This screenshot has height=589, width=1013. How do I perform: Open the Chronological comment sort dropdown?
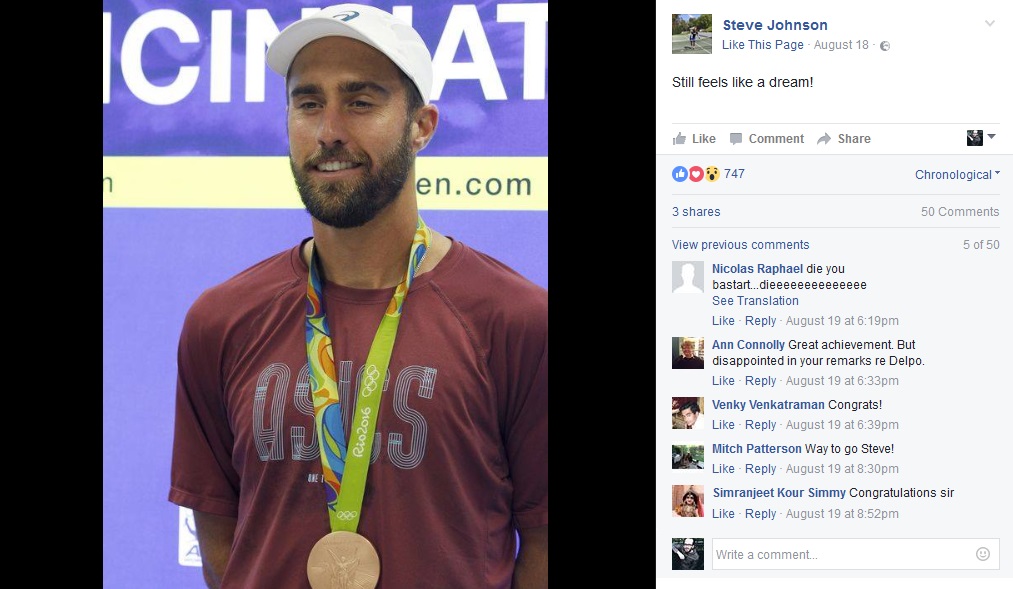[x=957, y=174]
